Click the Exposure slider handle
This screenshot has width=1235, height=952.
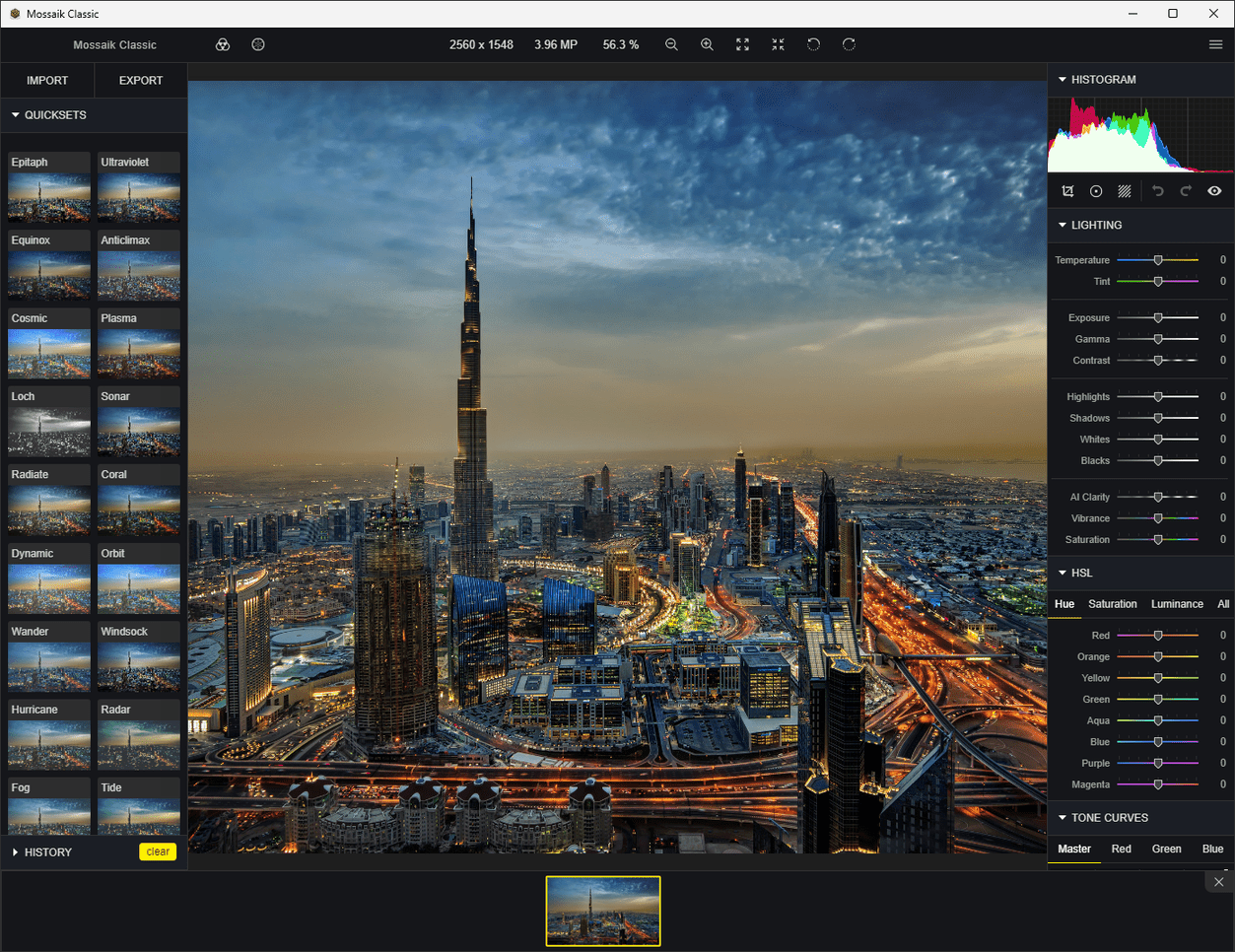[x=1158, y=318]
